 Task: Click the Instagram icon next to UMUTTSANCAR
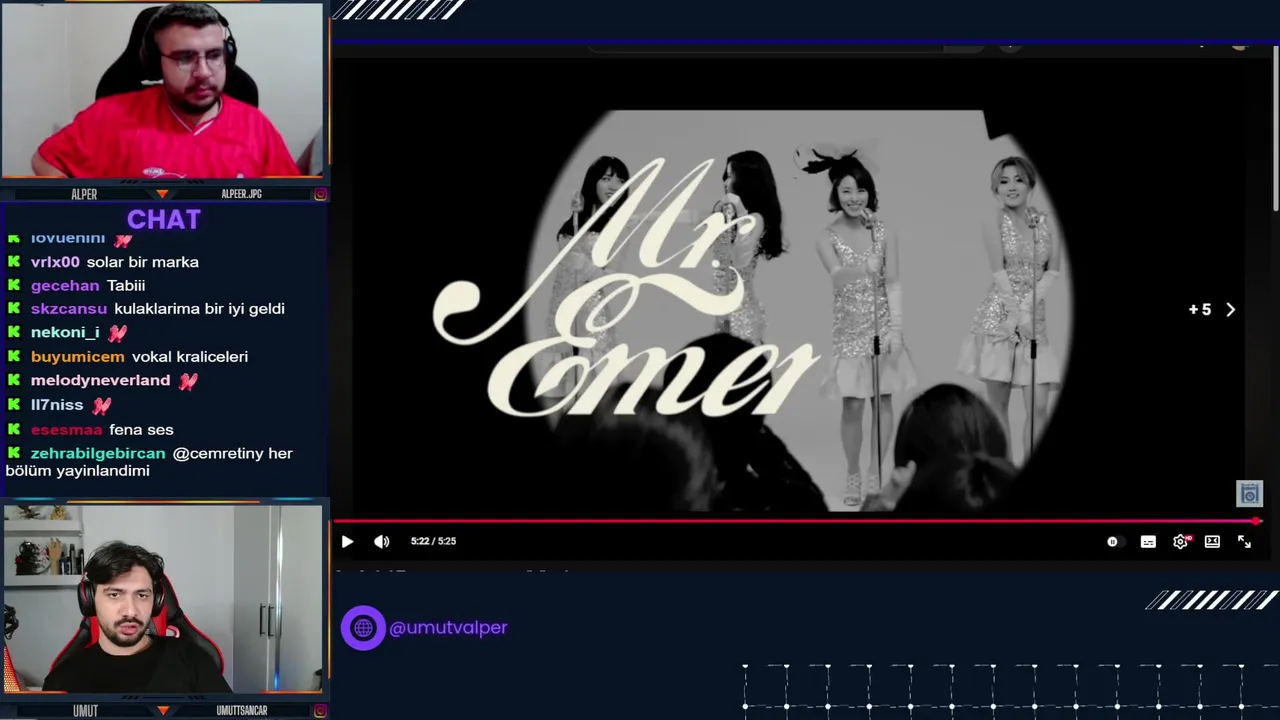(x=320, y=711)
